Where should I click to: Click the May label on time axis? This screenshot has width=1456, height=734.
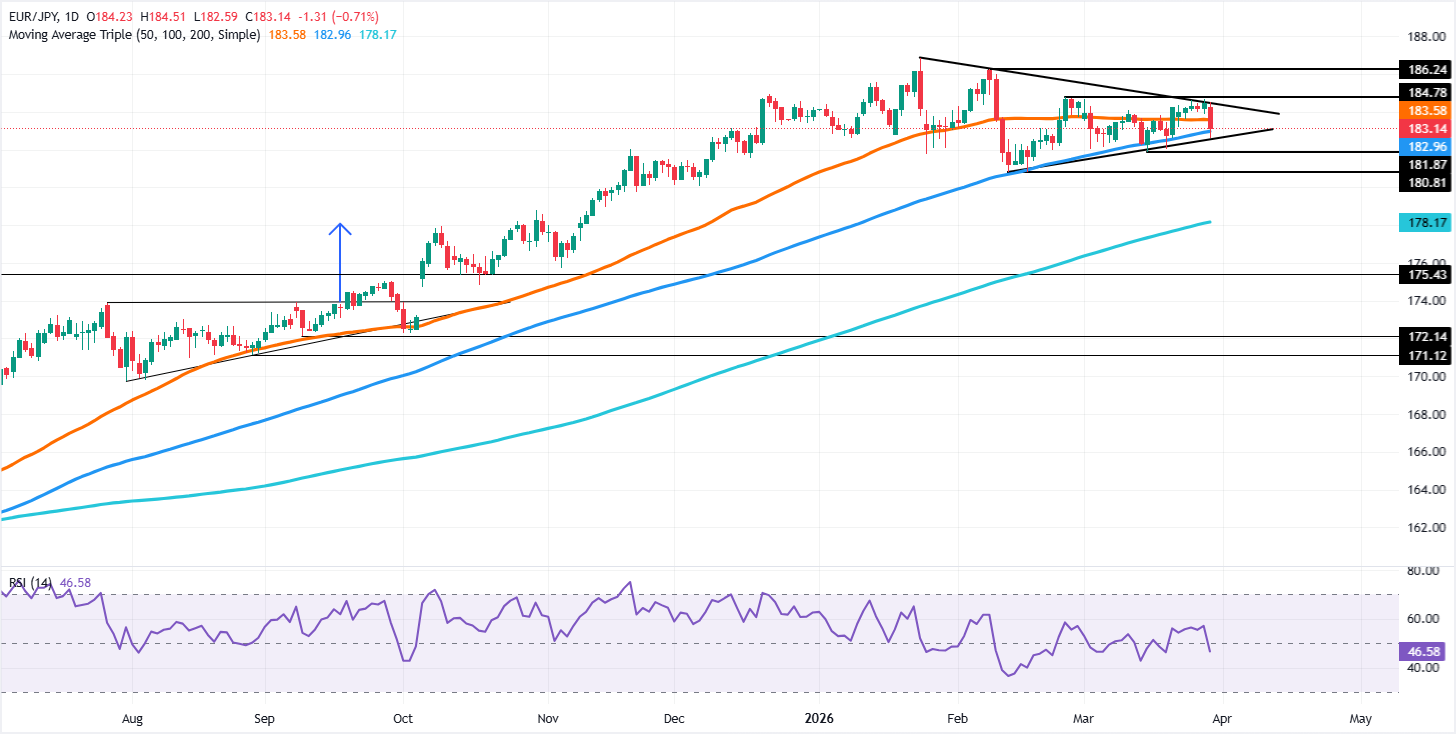pyautogui.click(x=1359, y=718)
